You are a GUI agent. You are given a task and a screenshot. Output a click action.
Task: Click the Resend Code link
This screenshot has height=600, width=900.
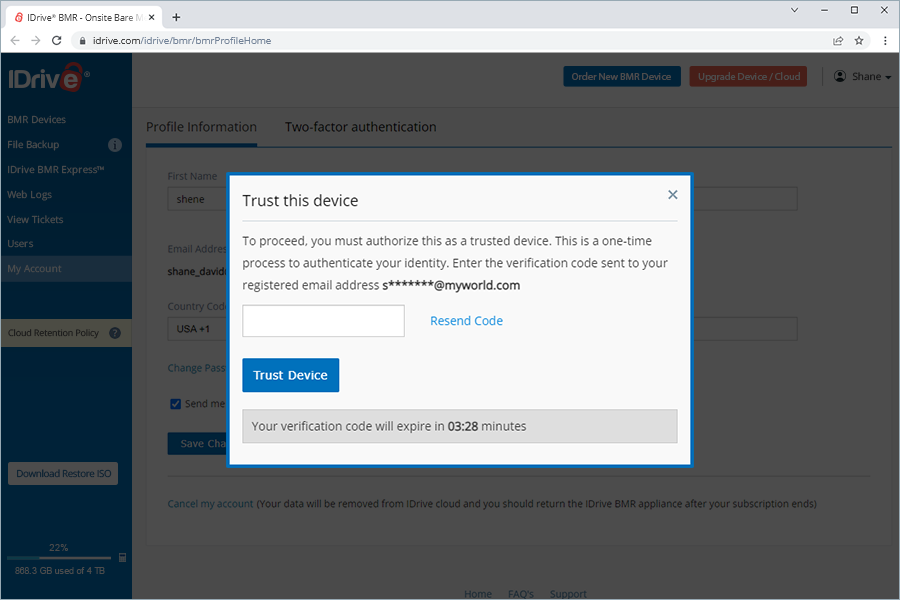pyautogui.click(x=466, y=321)
